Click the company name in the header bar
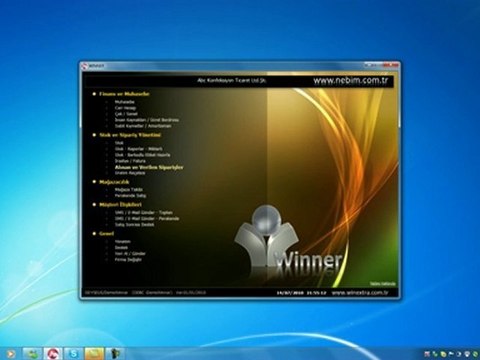 coord(232,80)
